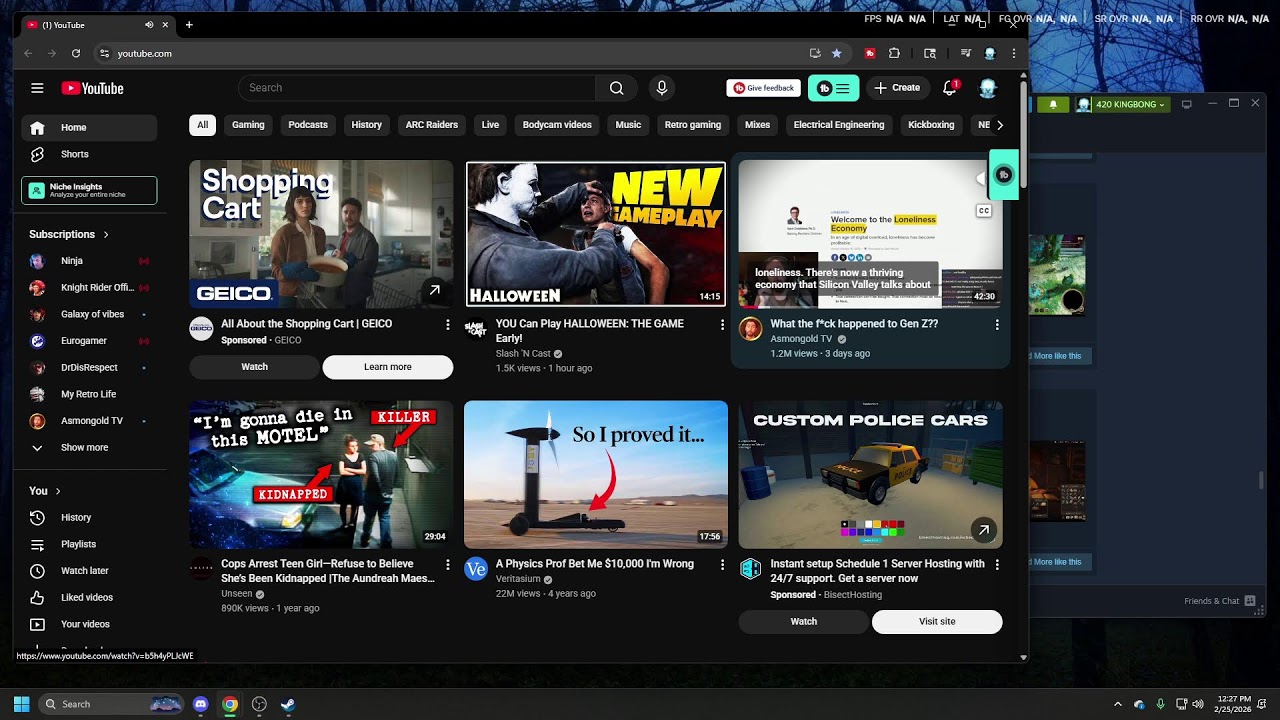The image size is (1280, 720).
Task: Click the install app icon in address bar
Action: point(815,53)
